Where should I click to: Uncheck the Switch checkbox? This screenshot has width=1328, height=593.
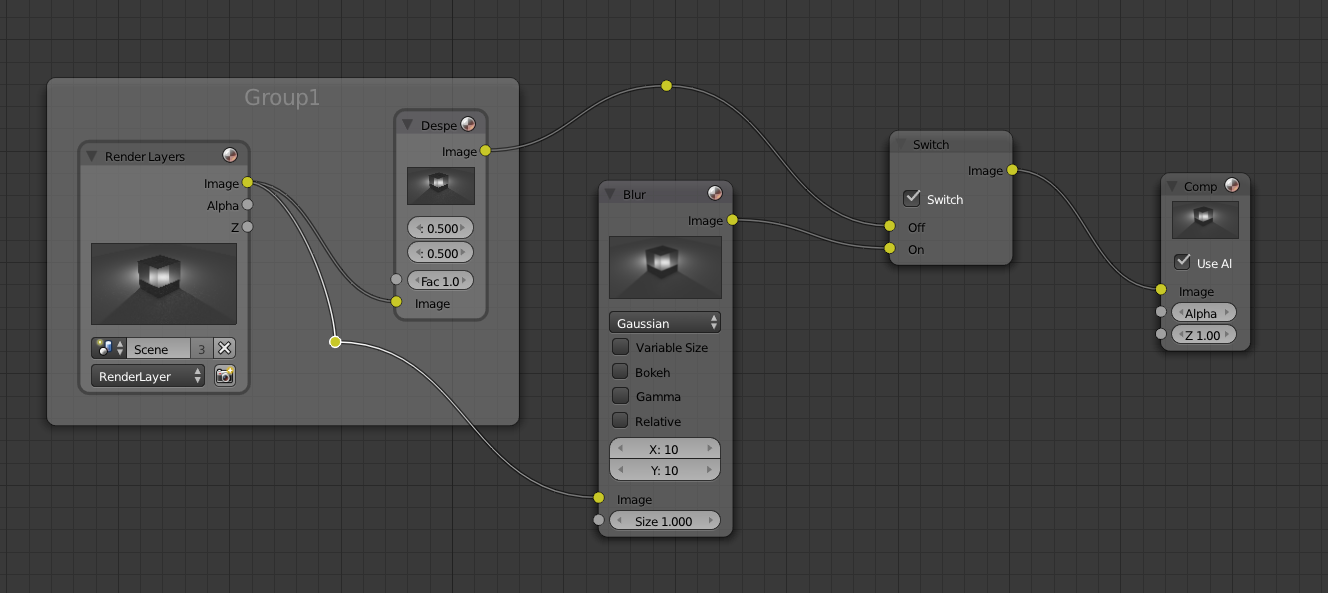tap(911, 198)
